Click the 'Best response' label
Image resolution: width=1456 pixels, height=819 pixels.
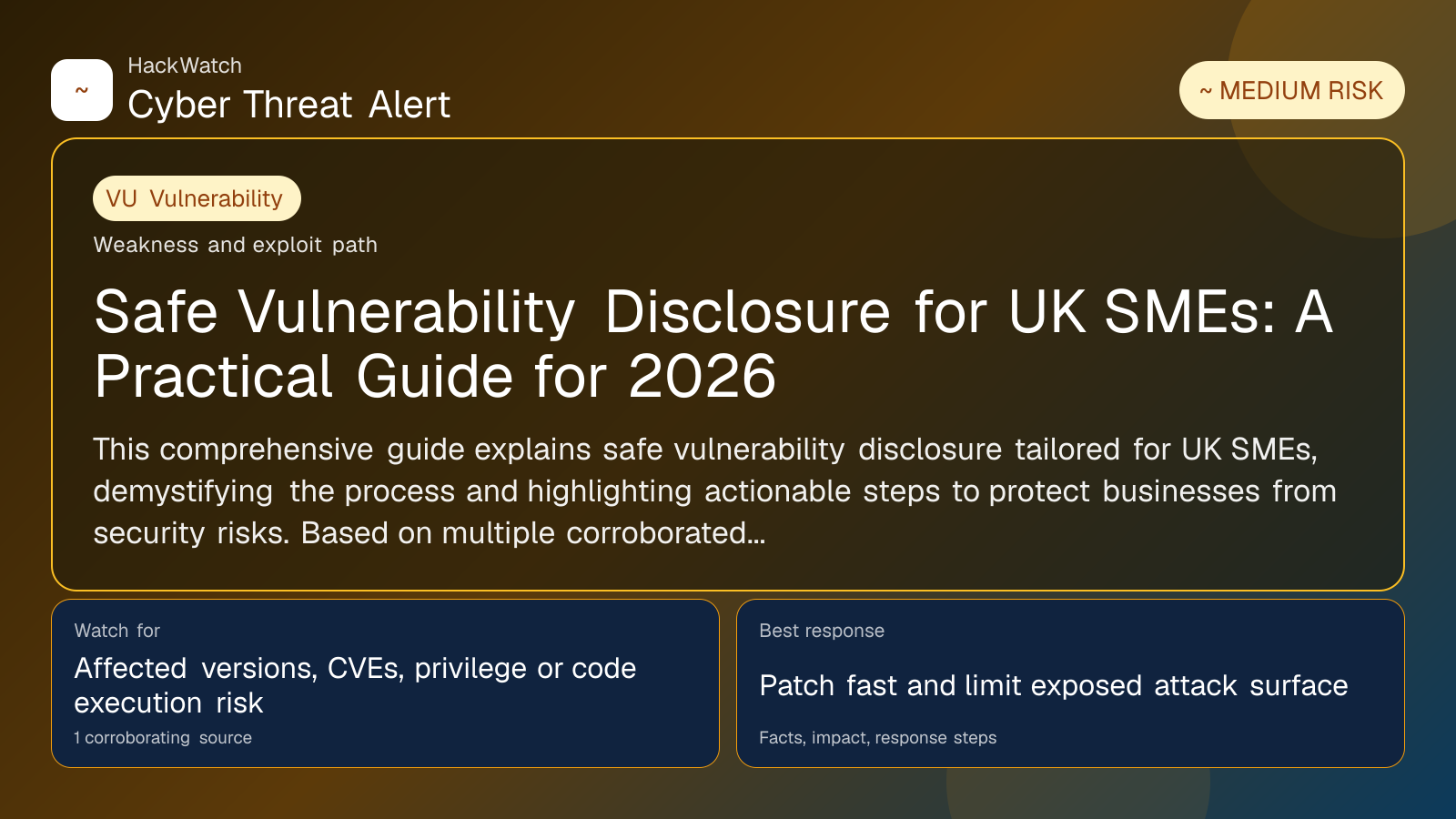coord(822,631)
